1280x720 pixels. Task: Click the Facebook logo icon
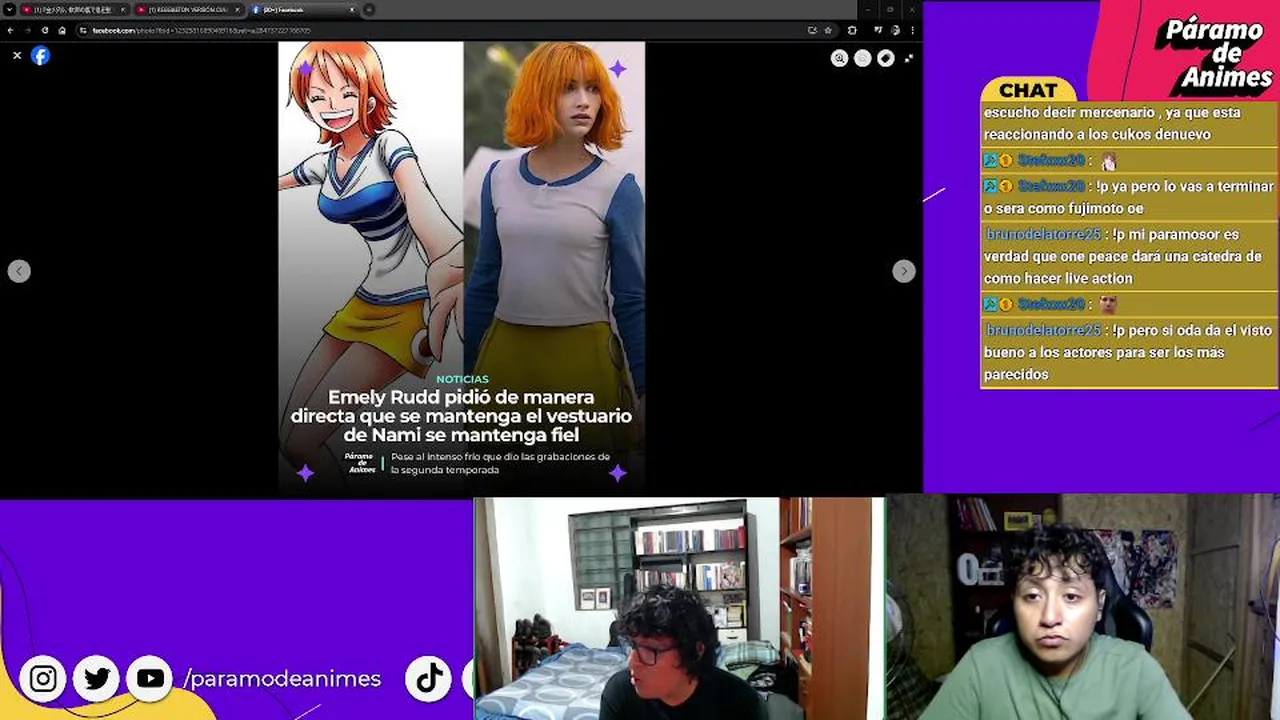(x=40, y=56)
